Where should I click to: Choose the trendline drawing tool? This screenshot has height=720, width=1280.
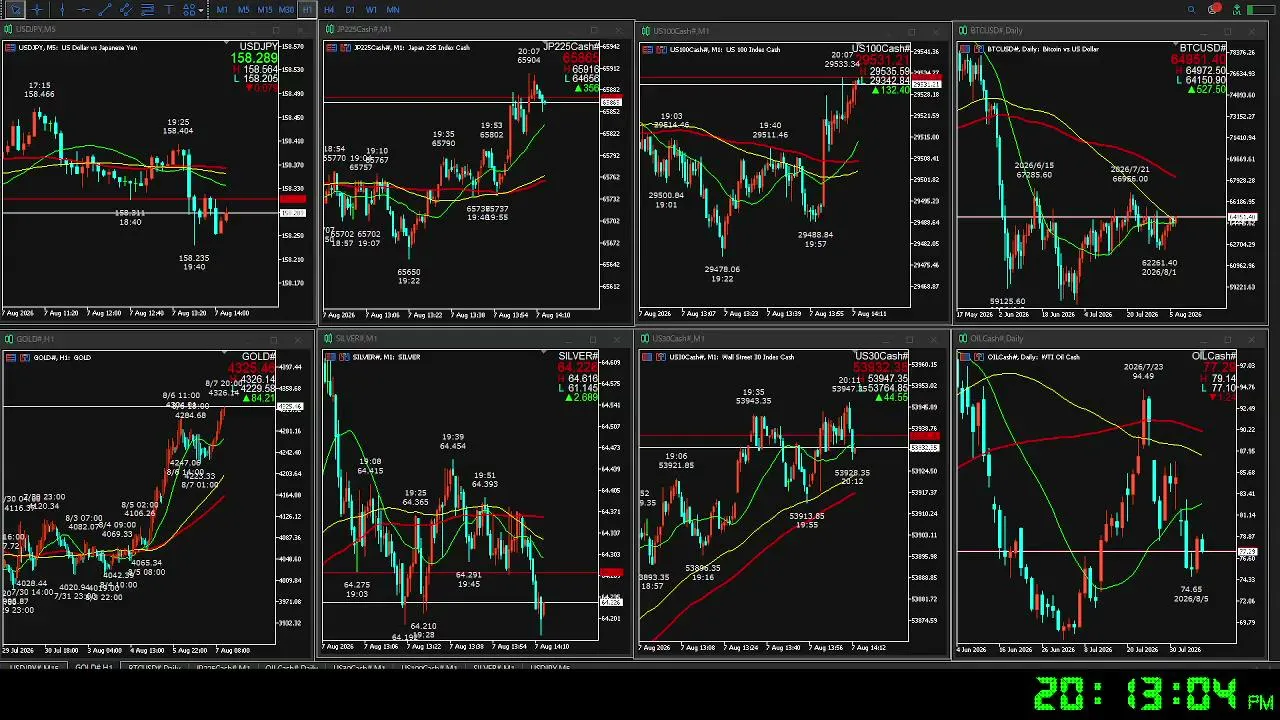click(104, 9)
